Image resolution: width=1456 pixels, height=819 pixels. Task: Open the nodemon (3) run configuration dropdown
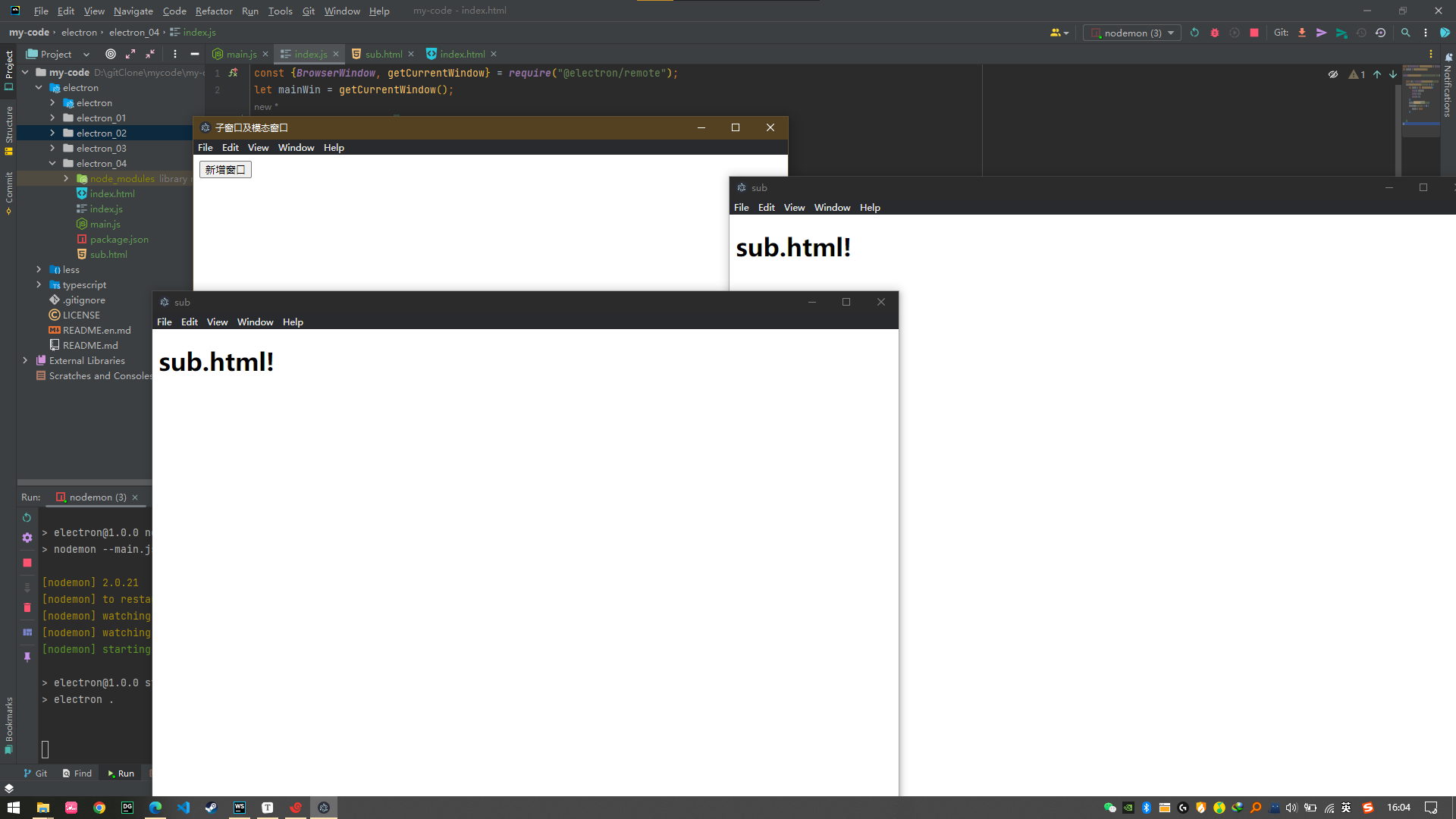(1132, 33)
